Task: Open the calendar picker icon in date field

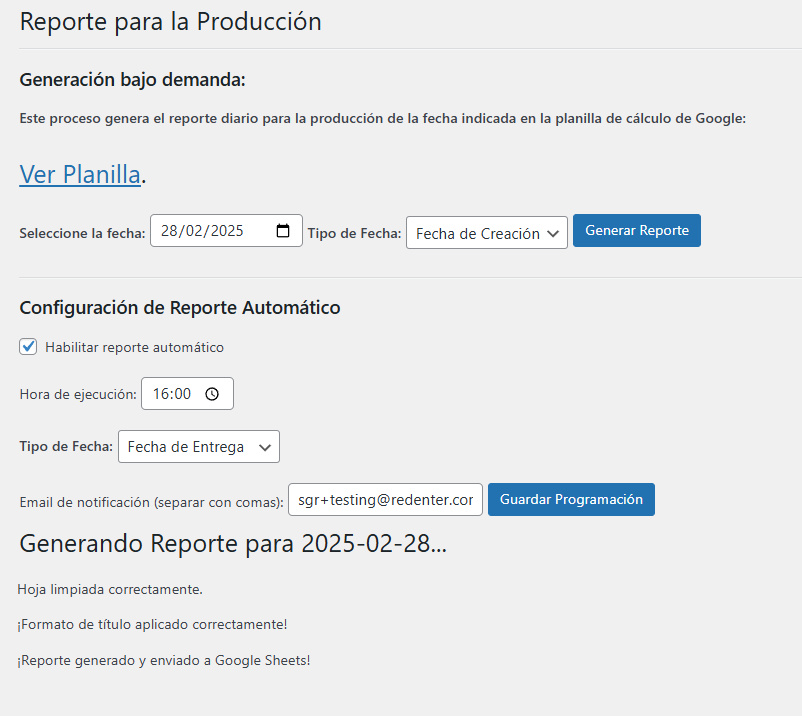Action: [283, 231]
